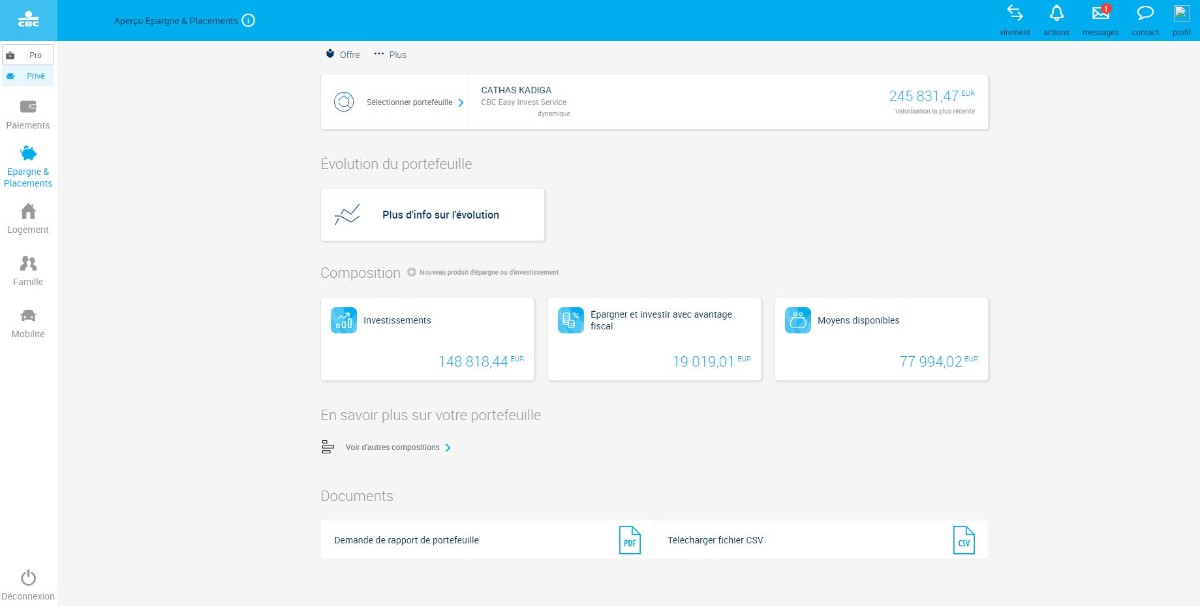Image resolution: width=1200 pixels, height=606 pixels.
Task: Click the PDF icon for portfolio report
Action: click(629, 540)
